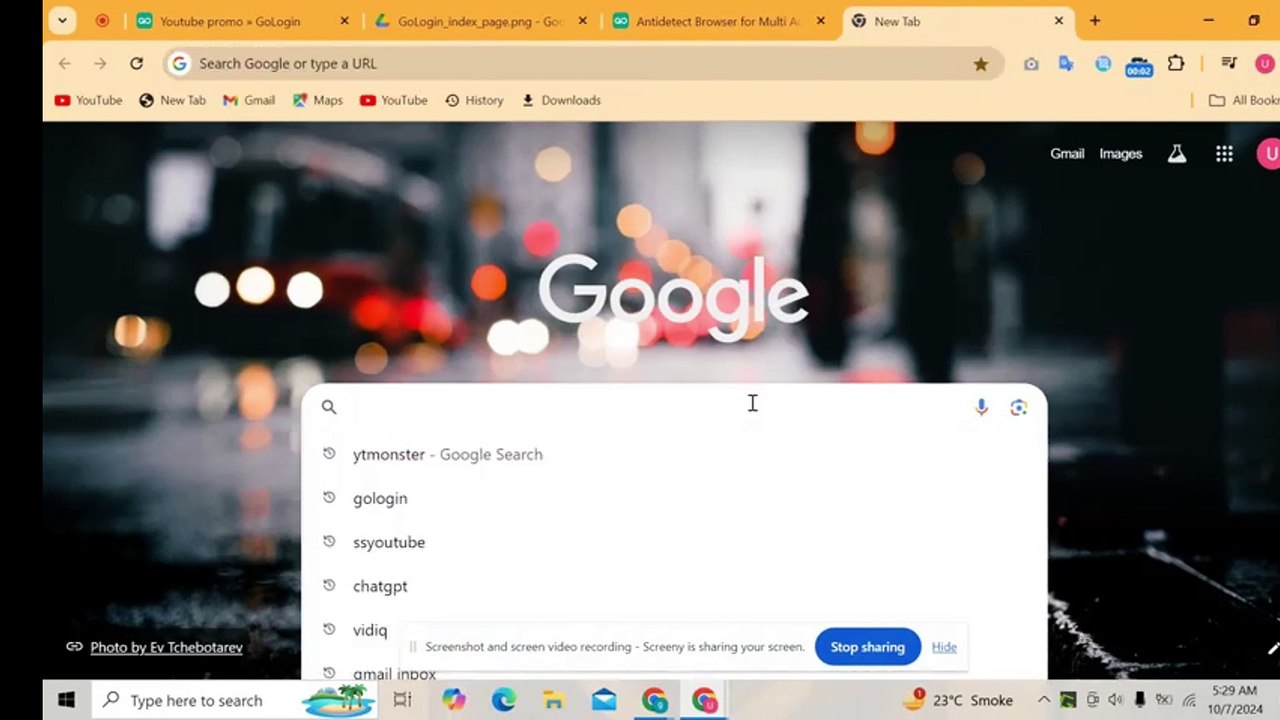
Task: Close the Antidetect Browser tab
Action: point(821,21)
